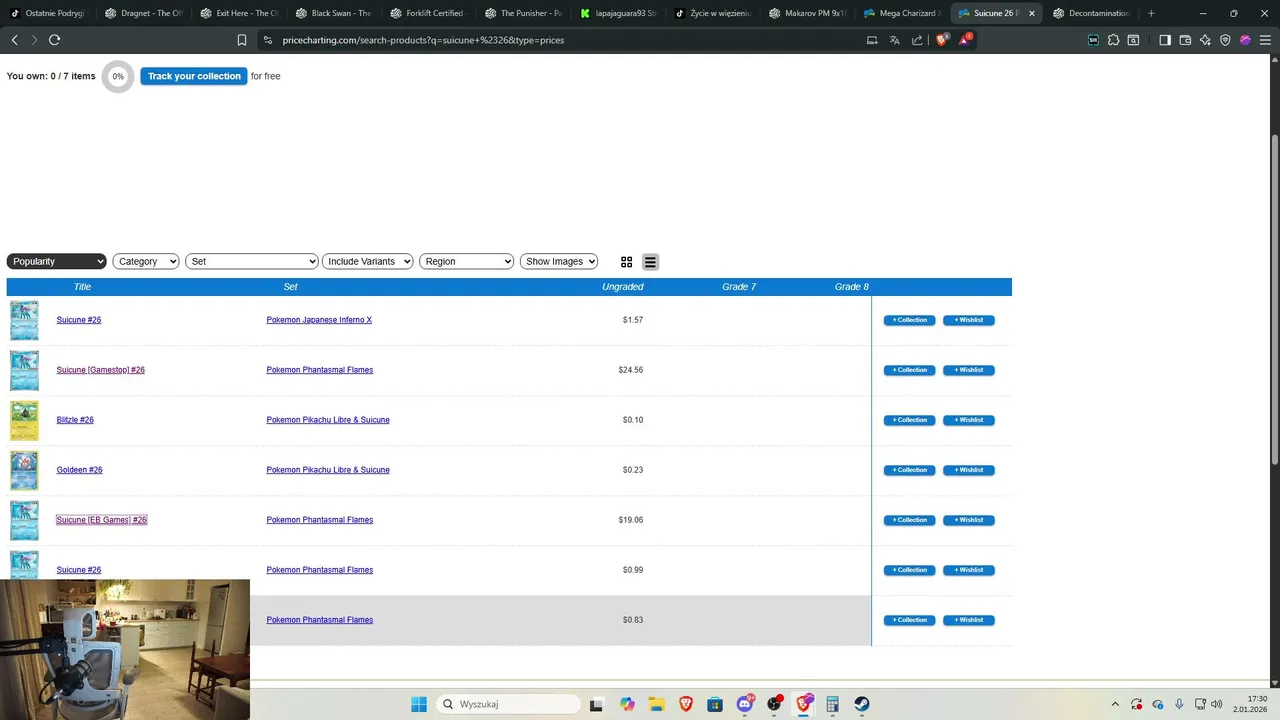Open the browser extensions puzzle icon

click(1113, 40)
